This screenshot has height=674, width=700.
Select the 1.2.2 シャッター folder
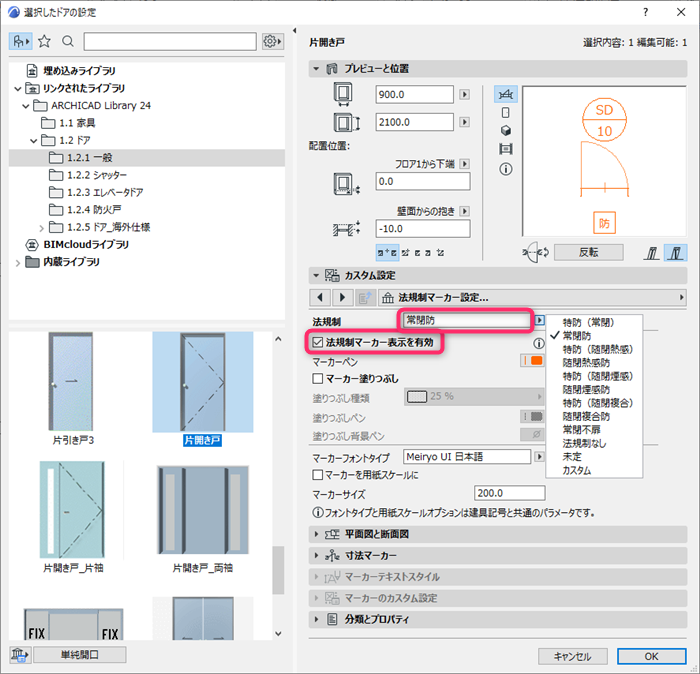(x=88, y=175)
